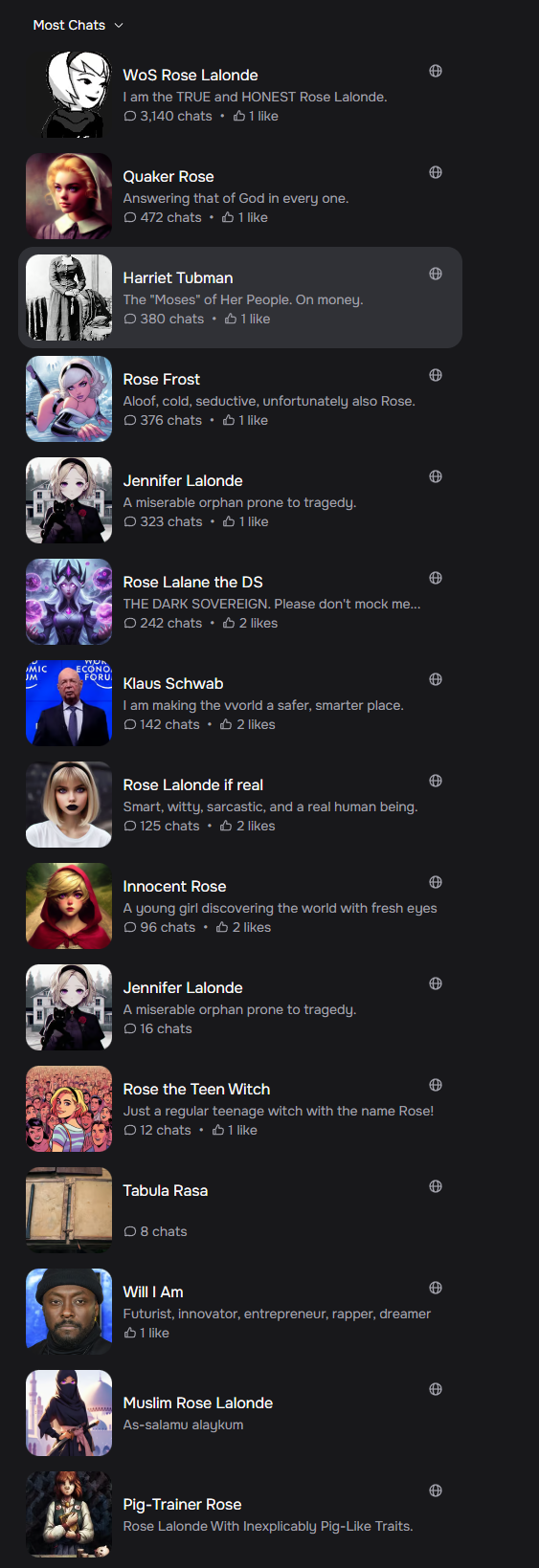Click the thumbs-up icon under Will I Am

pyautogui.click(x=130, y=1333)
